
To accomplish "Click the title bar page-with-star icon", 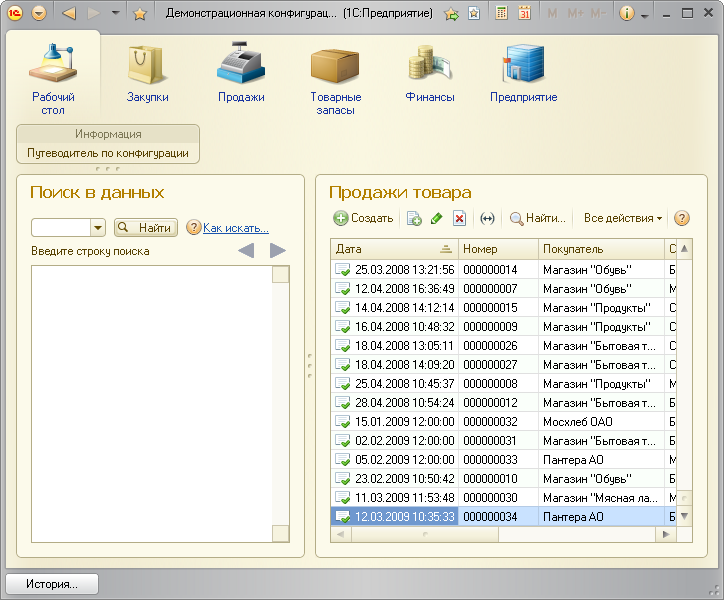I will pos(474,13).
